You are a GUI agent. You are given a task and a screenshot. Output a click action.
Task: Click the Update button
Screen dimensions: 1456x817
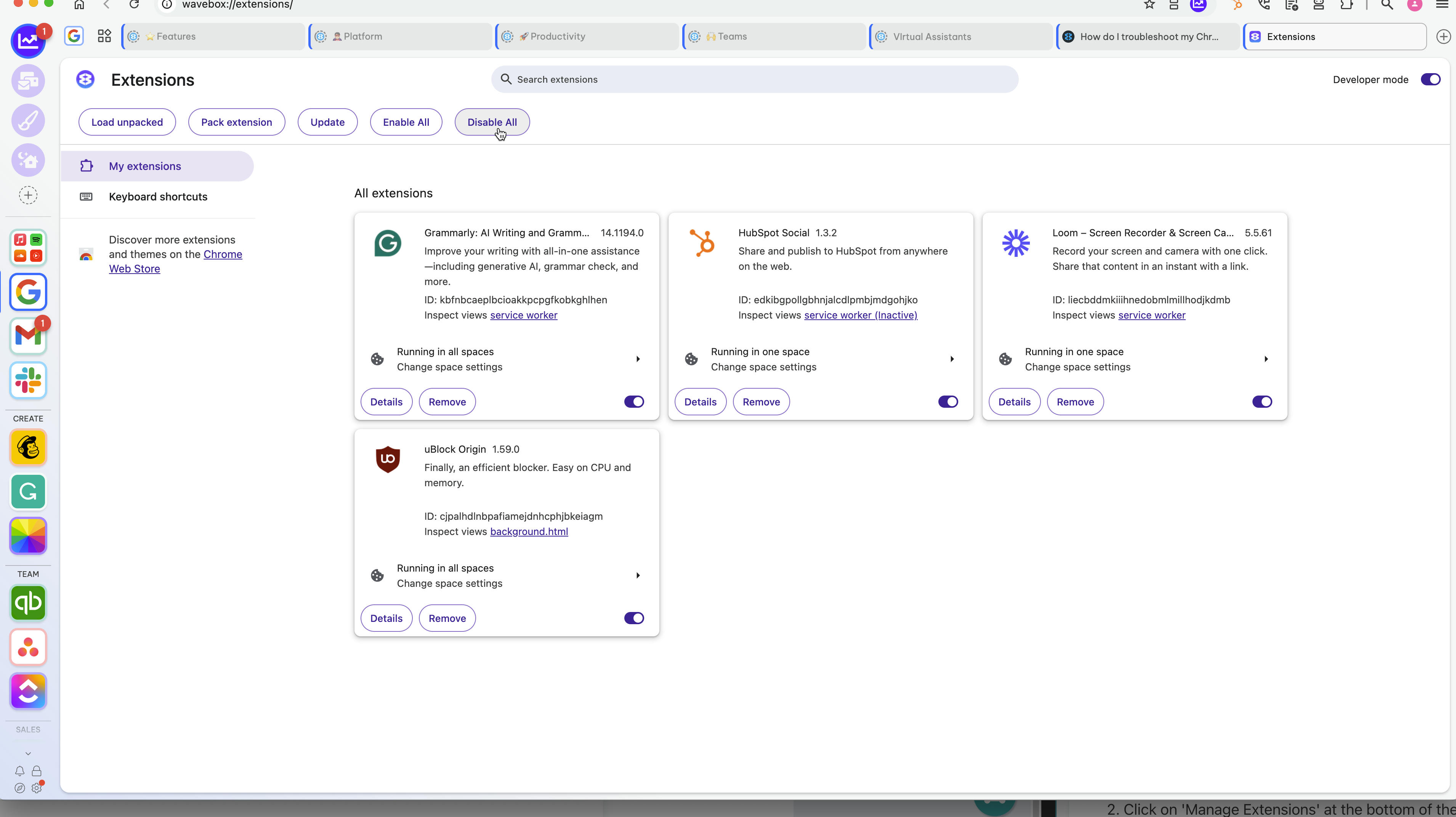tap(327, 122)
